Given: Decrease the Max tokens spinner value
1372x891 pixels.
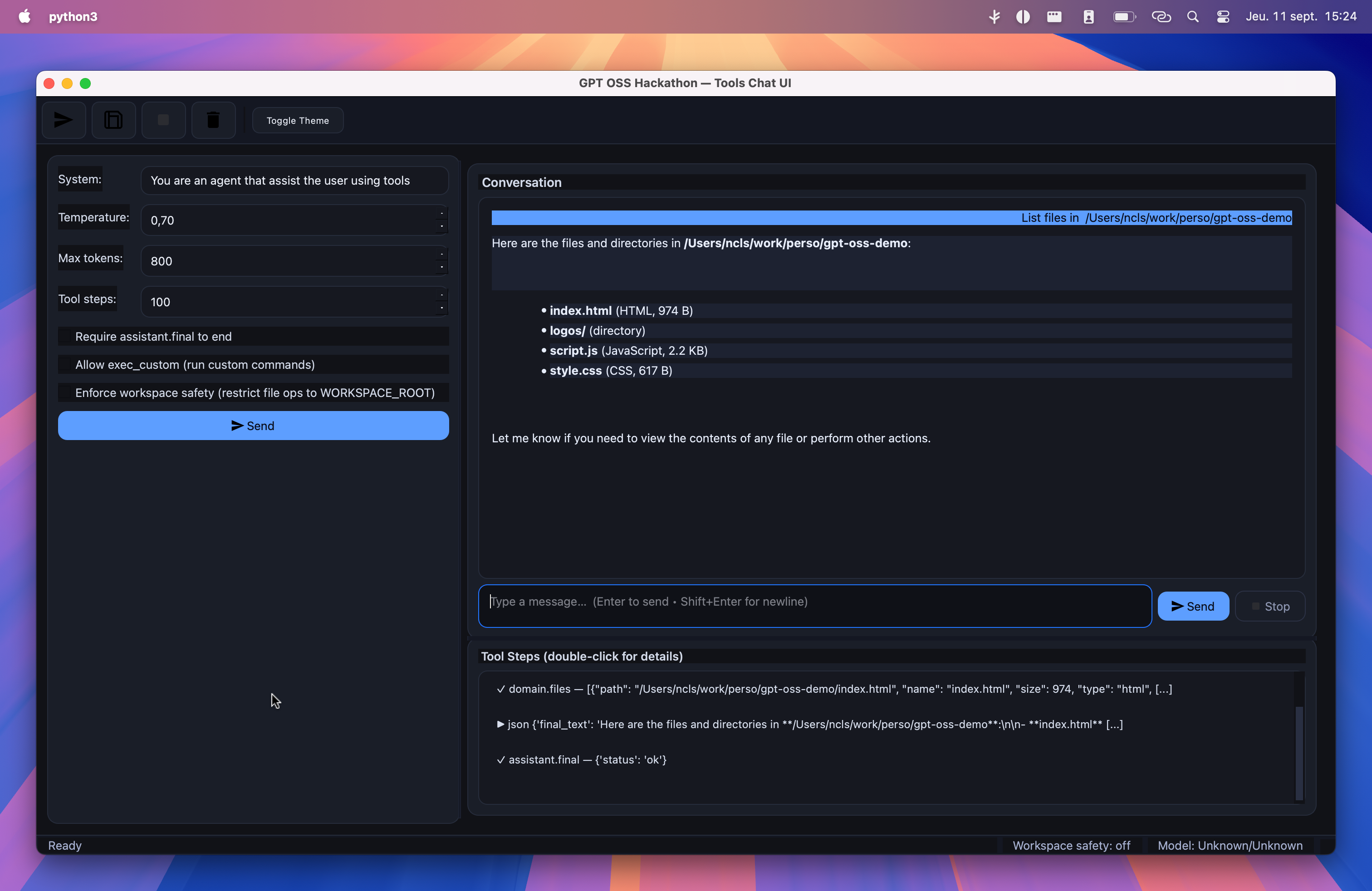Looking at the screenshot, I should tap(441, 267).
